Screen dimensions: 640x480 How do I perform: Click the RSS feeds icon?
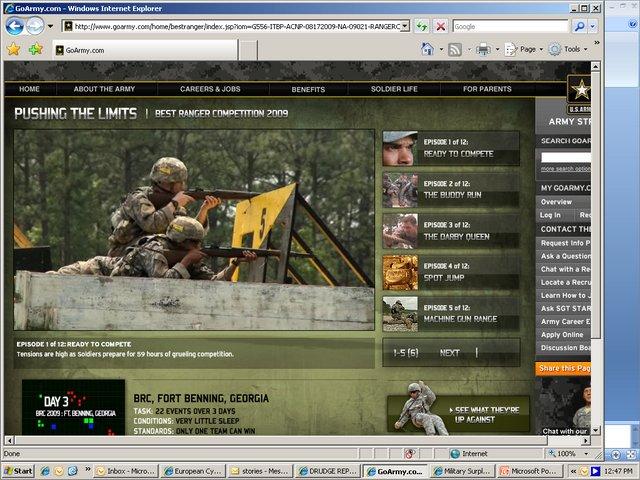point(455,49)
